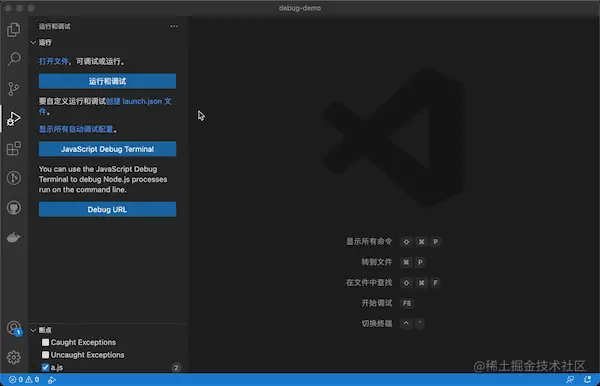Click the 'Uncaught Exceptions' label text
The height and width of the screenshot is (386, 600).
pos(87,355)
